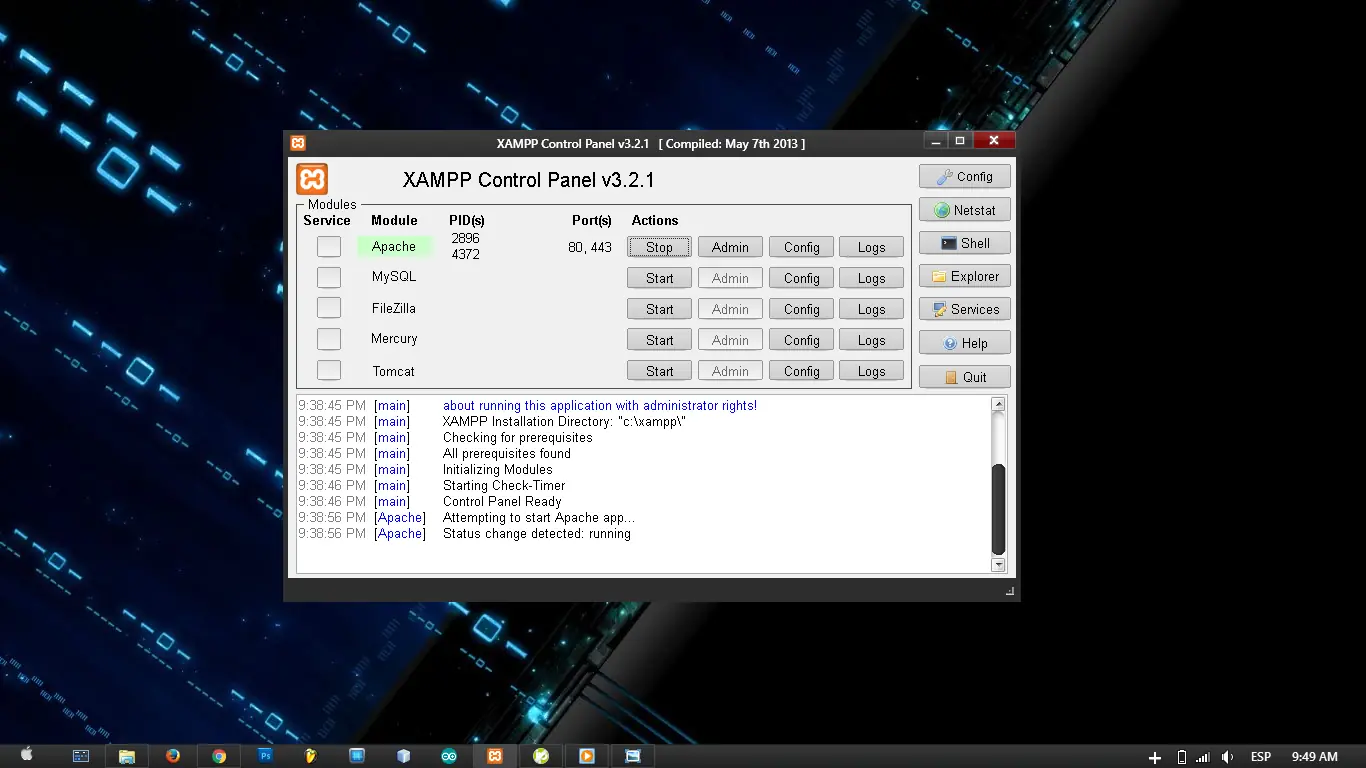Click the FileZilla module label

click(x=394, y=308)
